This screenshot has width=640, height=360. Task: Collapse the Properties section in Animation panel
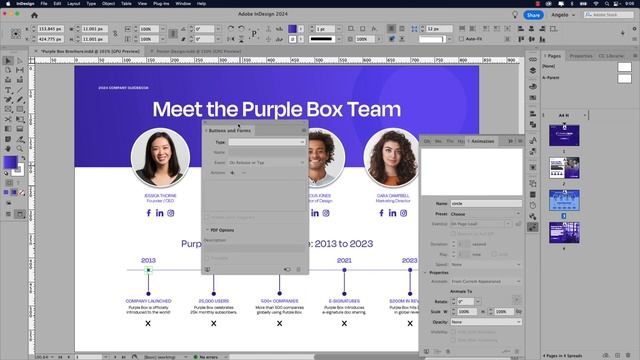425,273
